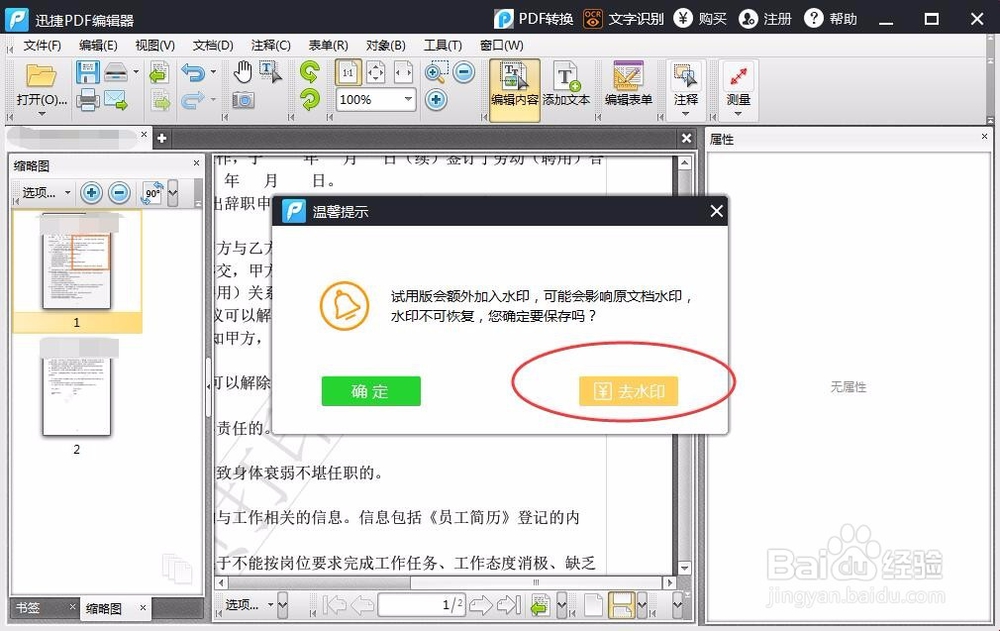Zoom in thumbnails with plus icon
The height and width of the screenshot is (631, 1000).
coord(91,193)
